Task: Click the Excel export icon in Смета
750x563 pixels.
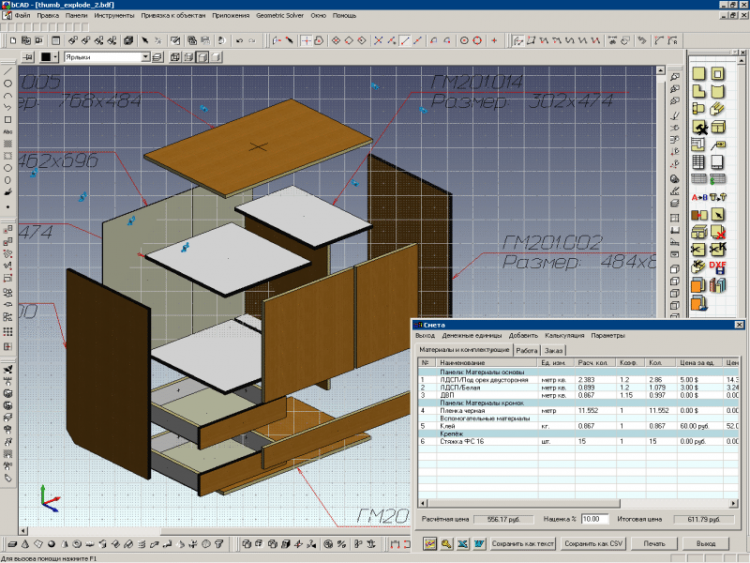Action: point(463,543)
